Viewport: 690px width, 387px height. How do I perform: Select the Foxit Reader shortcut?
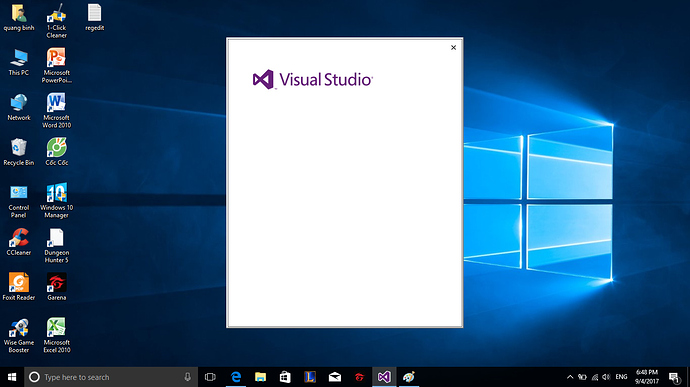(18, 287)
